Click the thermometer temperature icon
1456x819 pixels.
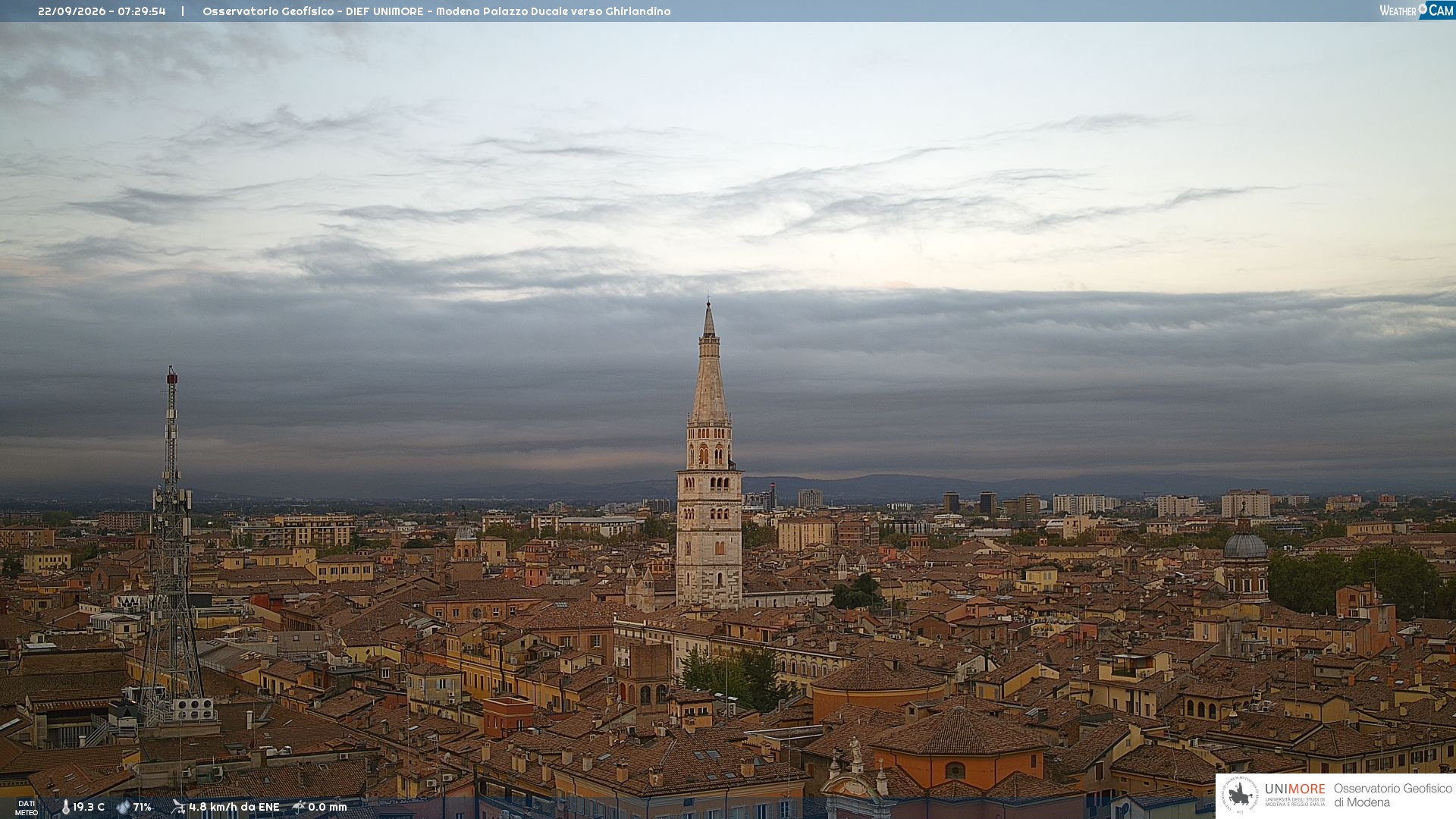pyautogui.click(x=65, y=808)
